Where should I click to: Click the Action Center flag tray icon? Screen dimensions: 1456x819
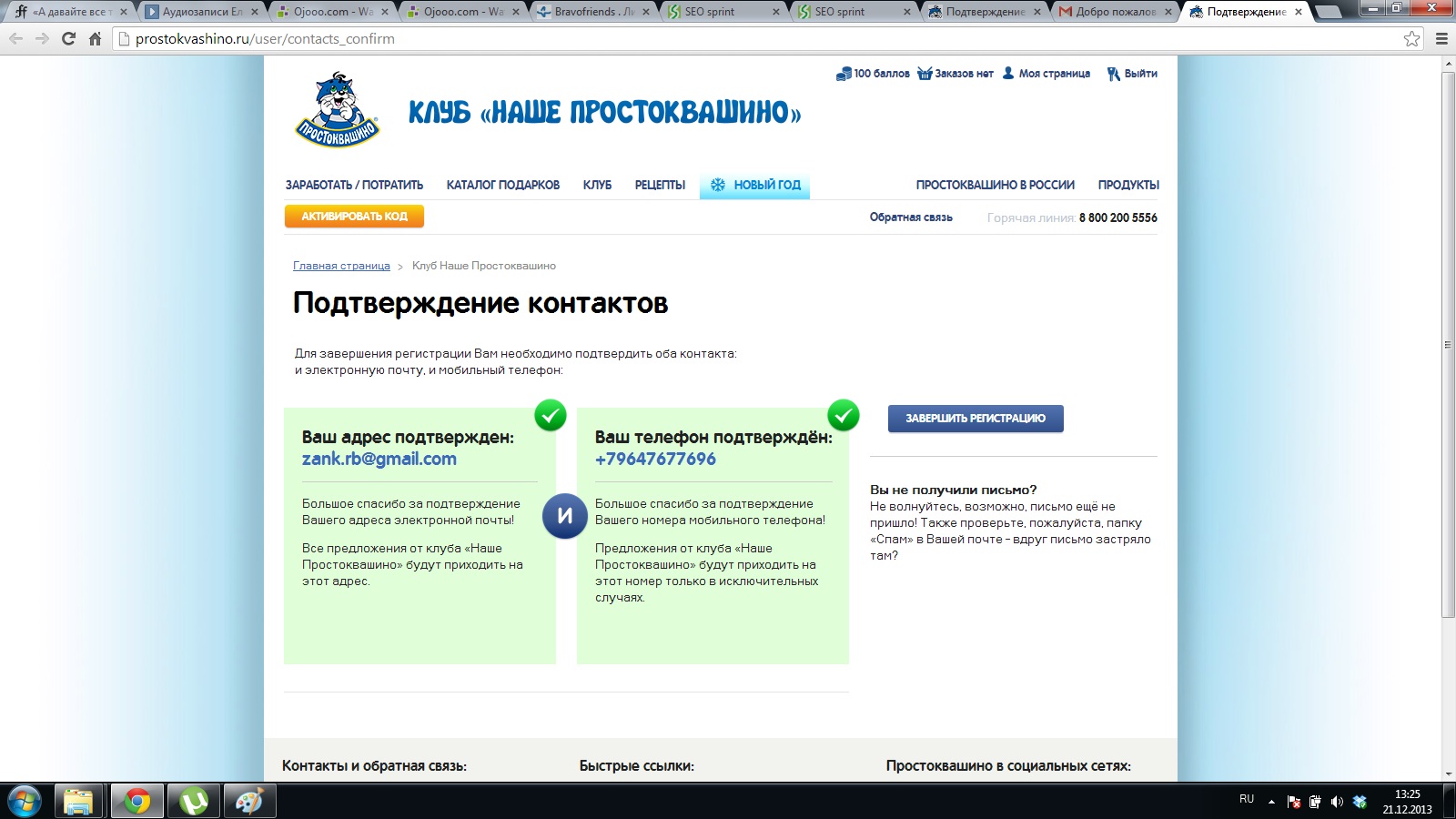tap(1294, 802)
